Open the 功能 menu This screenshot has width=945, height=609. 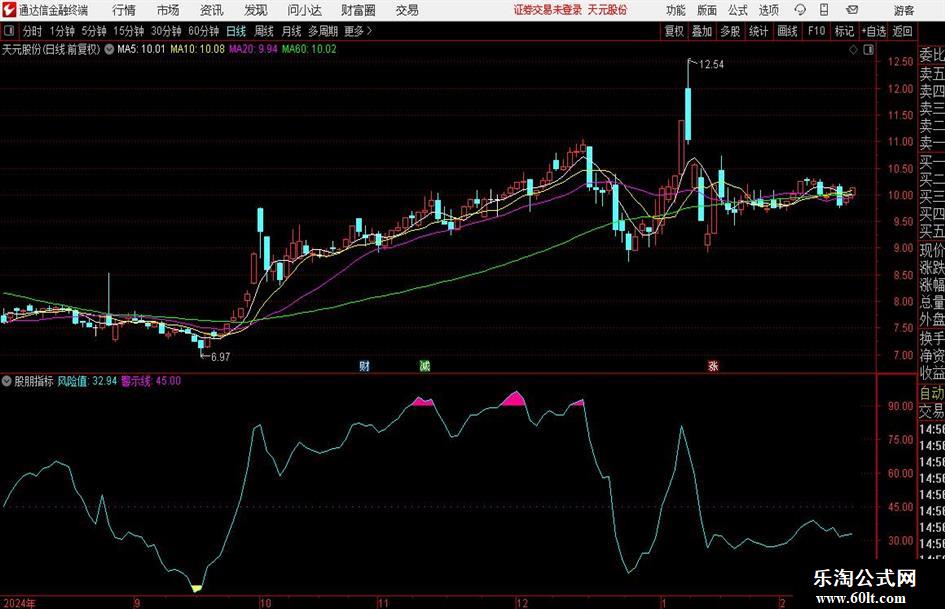(x=676, y=10)
